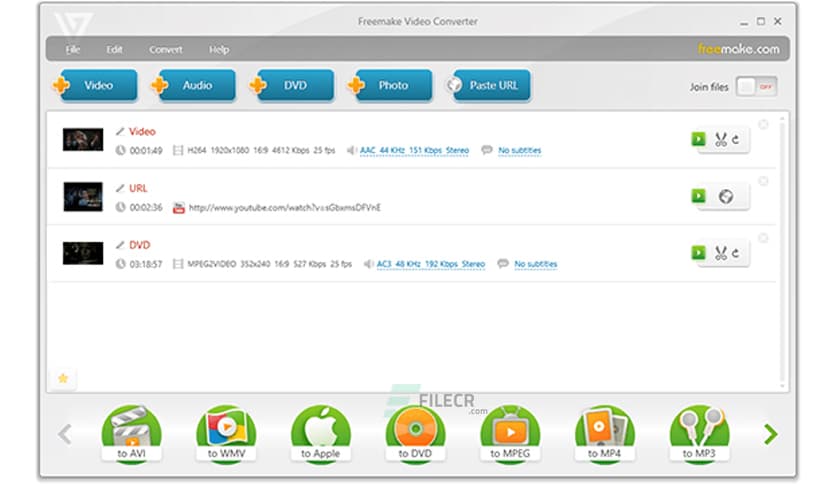The image size is (836, 484).
Task: Click the 03:18:57 duration text
Action: (x=146, y=264)
